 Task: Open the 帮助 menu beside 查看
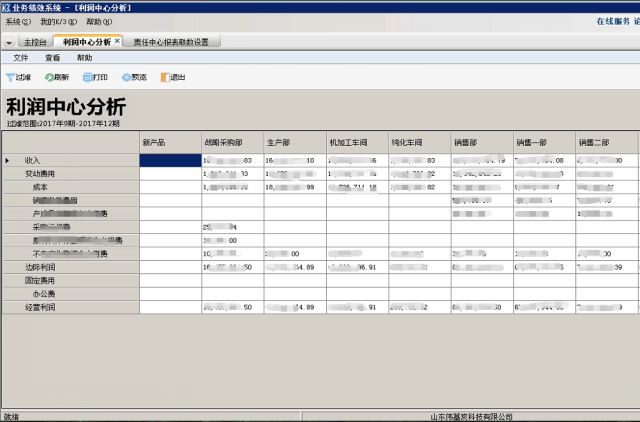[84, 58]
